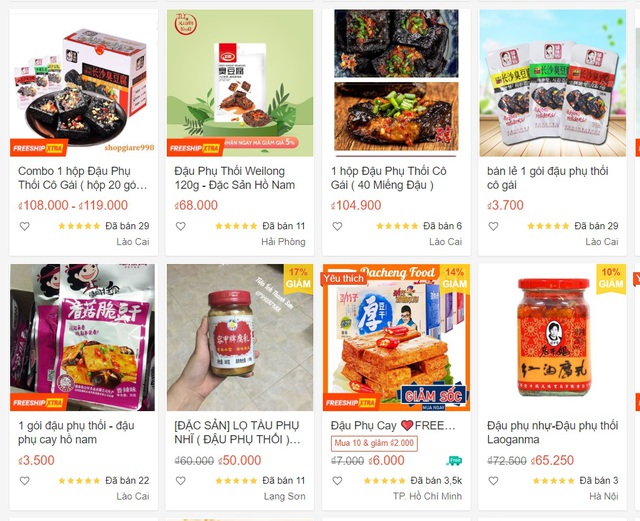Click the three packets stinky tofu image
Screen dimensions: 640x521
(553, 83)
